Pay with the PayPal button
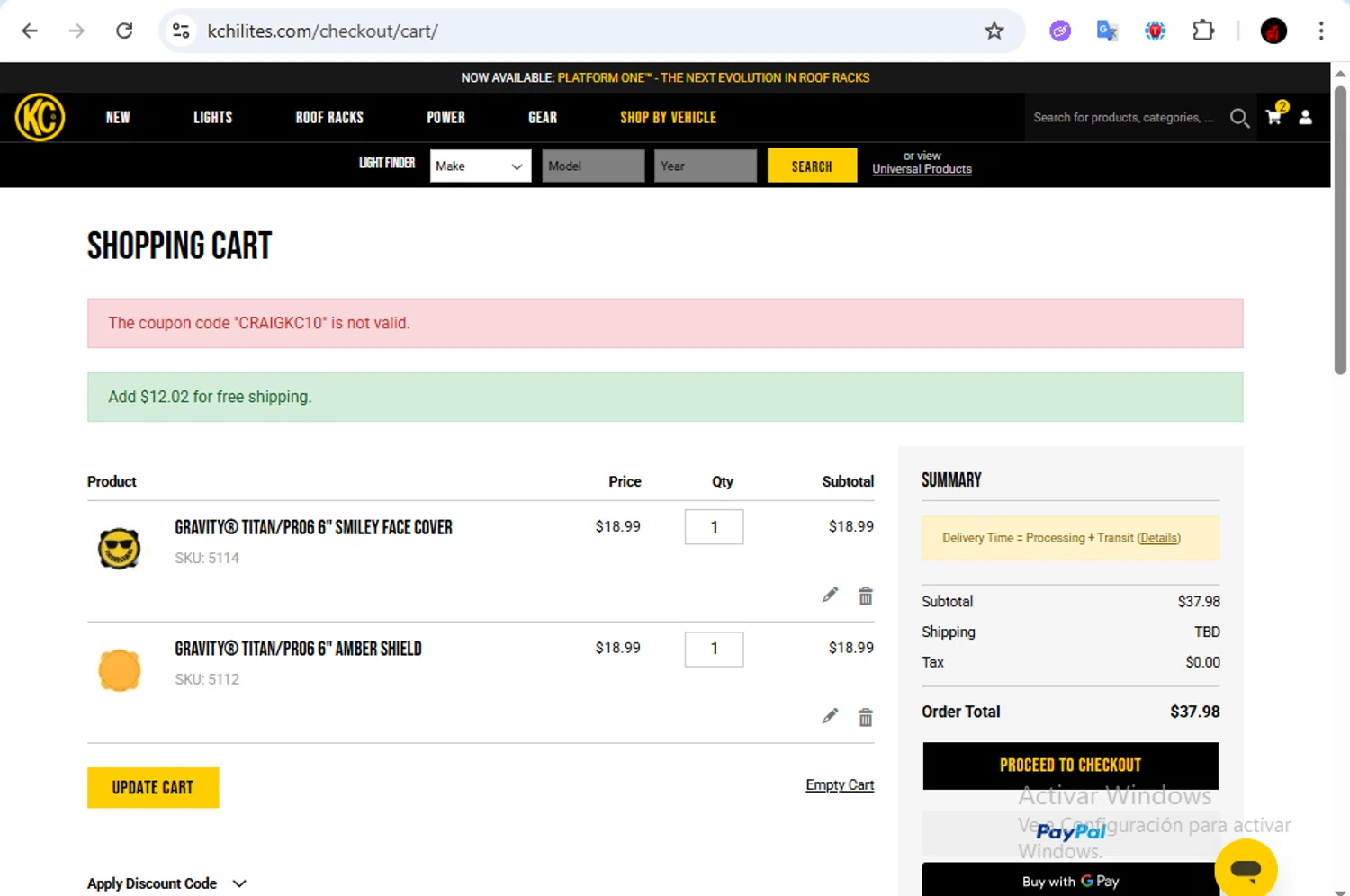1350x896 pixels. (x=1070, y=832)
